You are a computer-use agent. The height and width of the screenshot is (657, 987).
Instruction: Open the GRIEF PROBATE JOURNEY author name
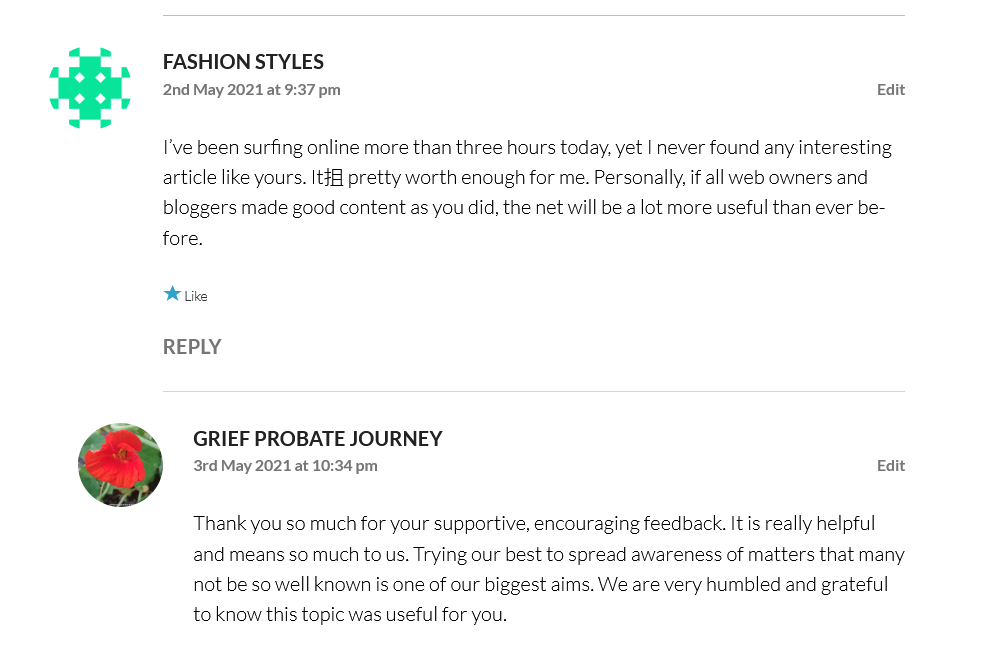(317, 439)
